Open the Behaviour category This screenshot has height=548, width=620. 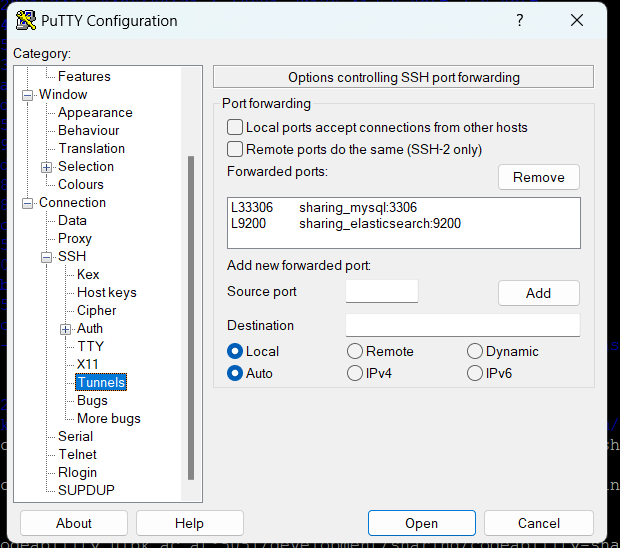(89, 130)
